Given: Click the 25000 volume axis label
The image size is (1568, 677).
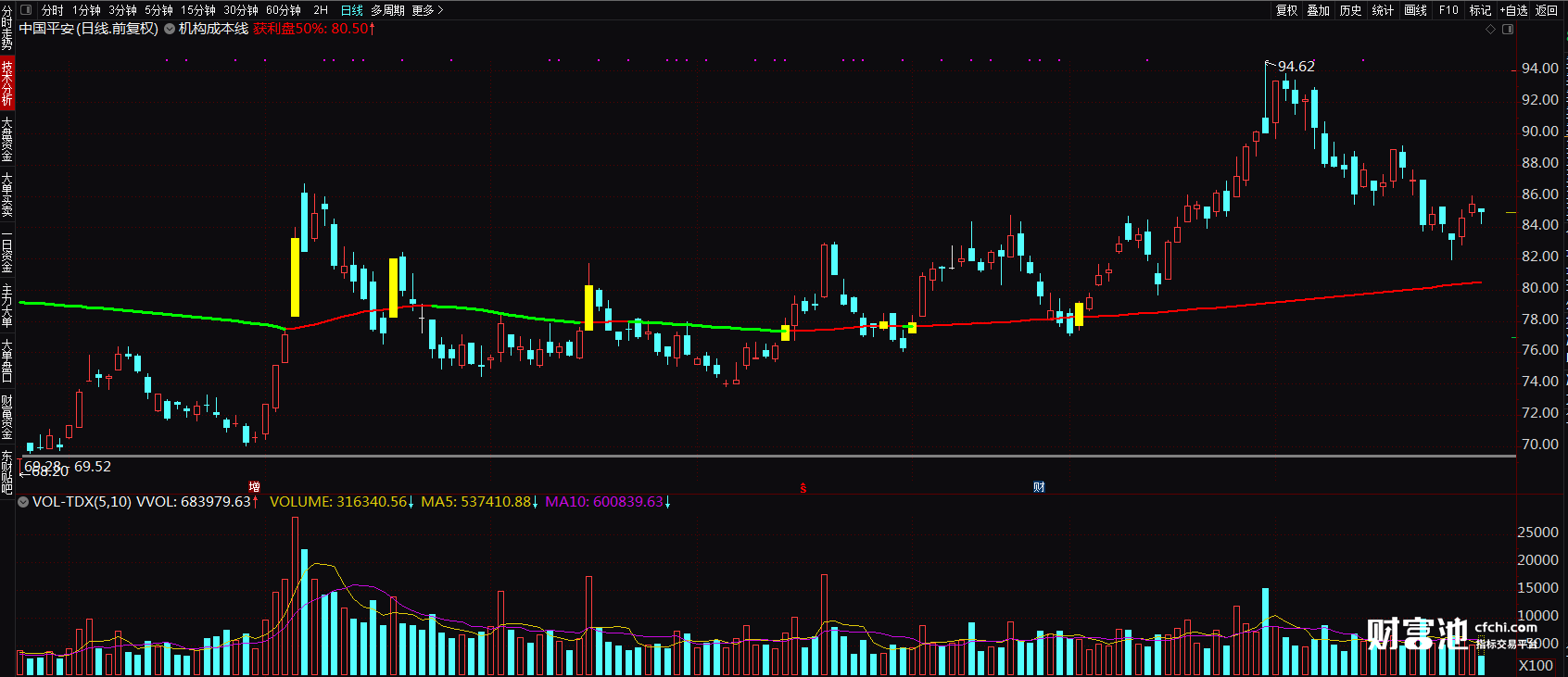Looking at the screenshot, I should (1537, 533).
